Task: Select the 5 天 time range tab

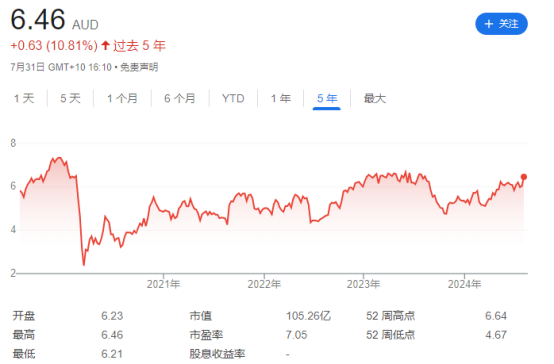Action: (x=70, y=98)
